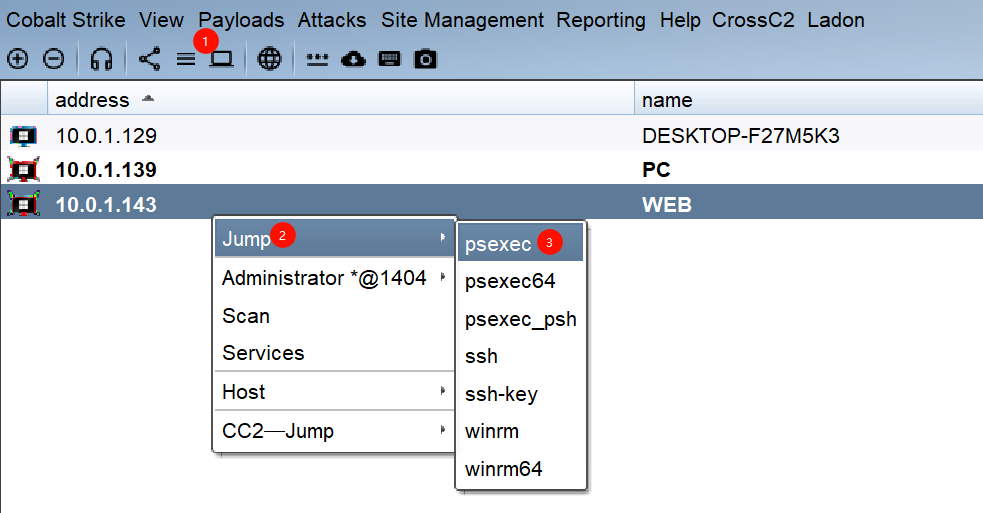View credentials with the password dots icon

[x=317, y=59]
